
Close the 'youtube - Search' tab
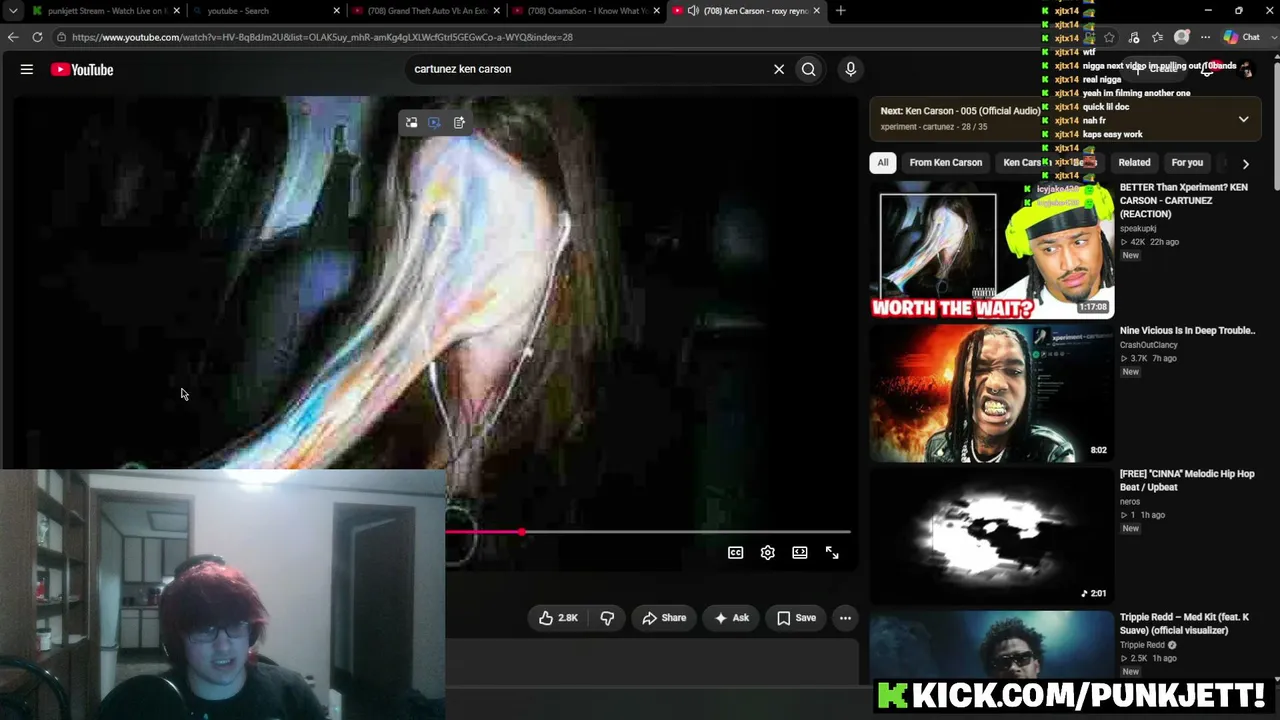pyautogui.click(x=337, y=11)
